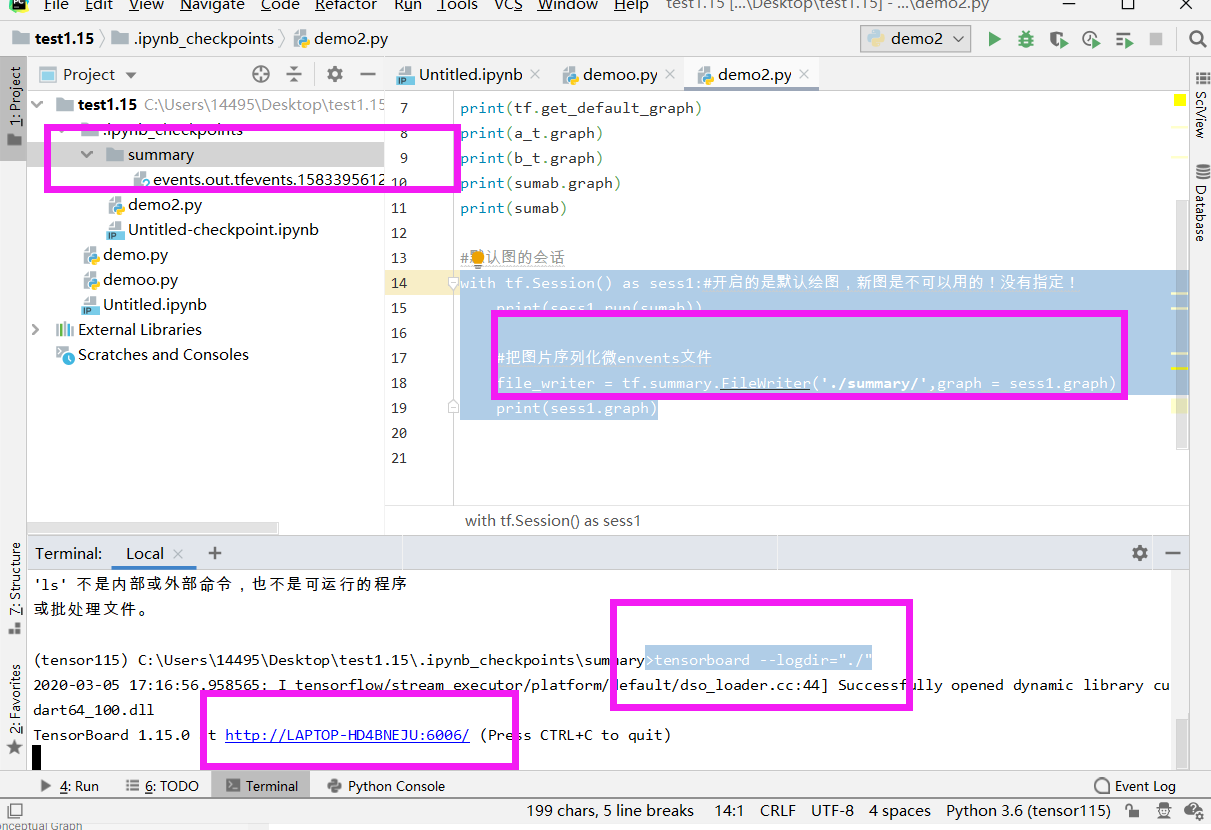
Task: Toggle fold end marker at line 19
Action: point(453,407)
